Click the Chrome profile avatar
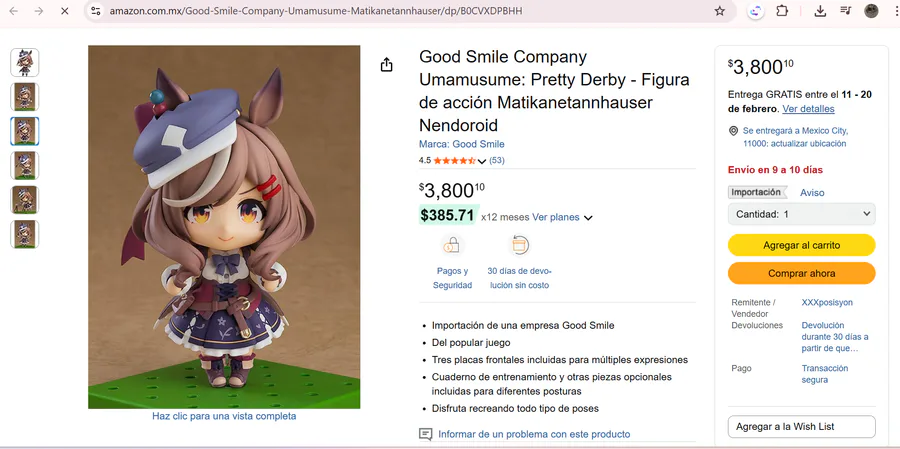 871,11
